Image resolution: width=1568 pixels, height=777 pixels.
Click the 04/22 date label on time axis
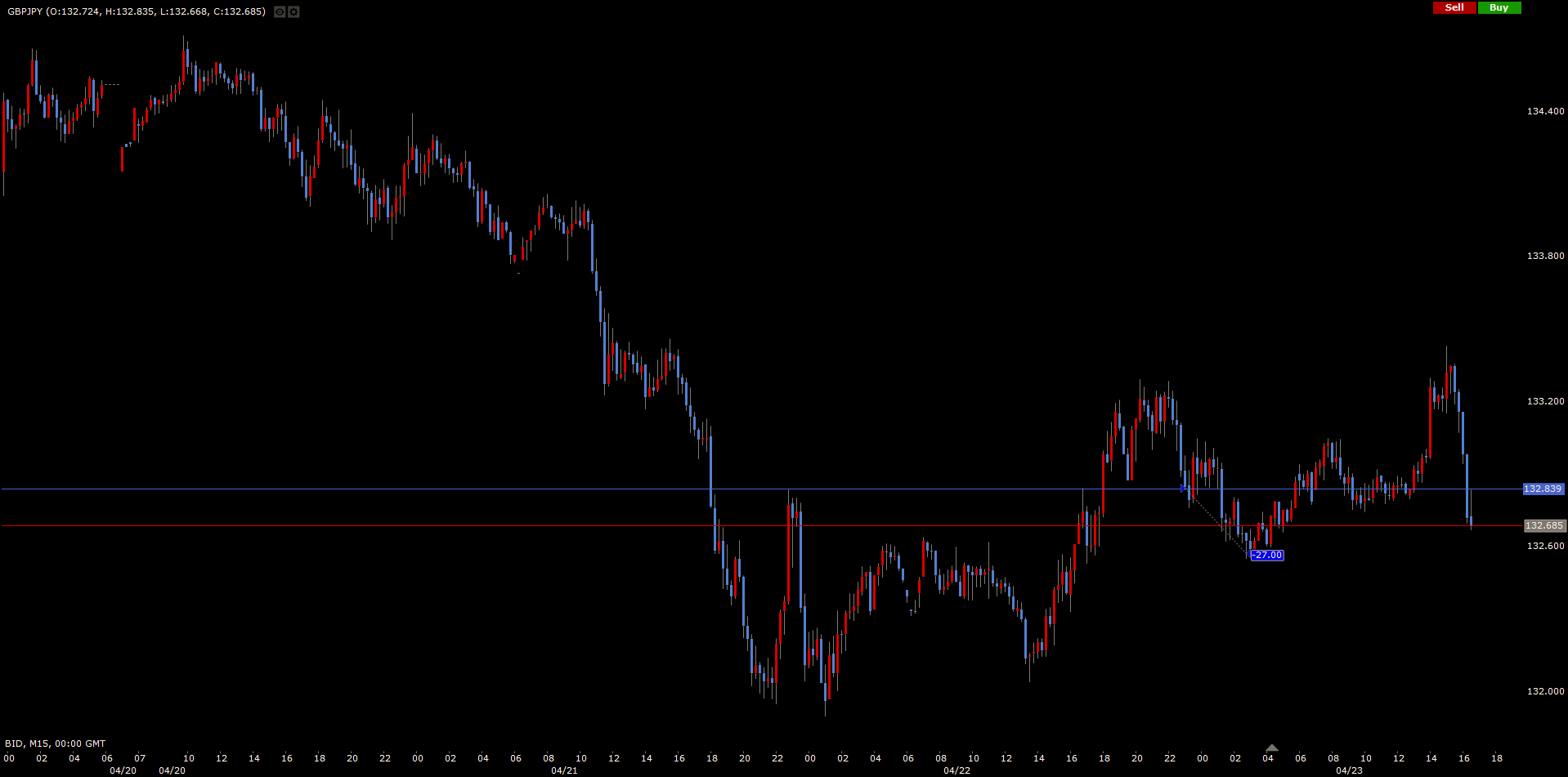[956, 770]
